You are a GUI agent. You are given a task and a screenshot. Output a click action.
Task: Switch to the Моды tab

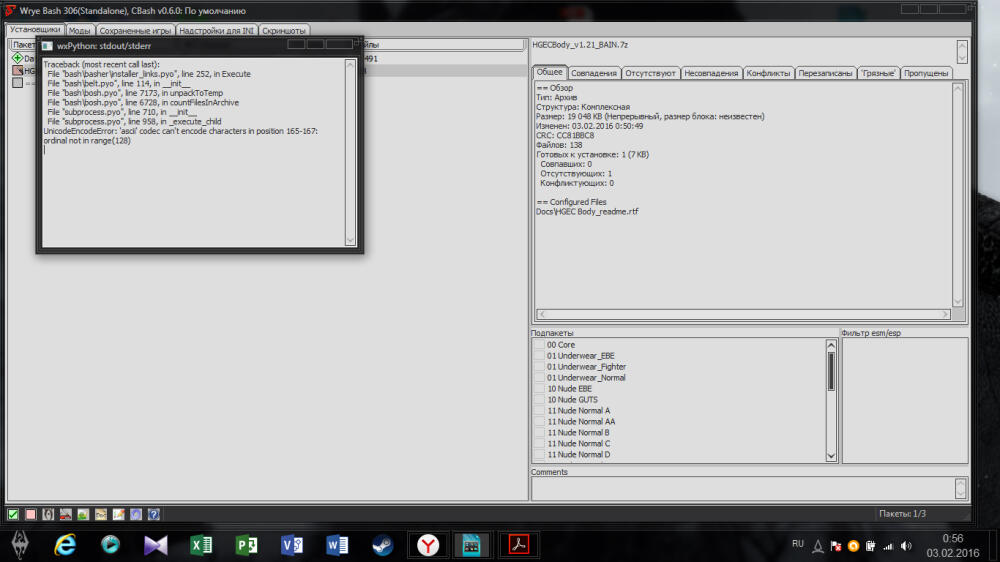pyautogui.click(x=79, y=31)
